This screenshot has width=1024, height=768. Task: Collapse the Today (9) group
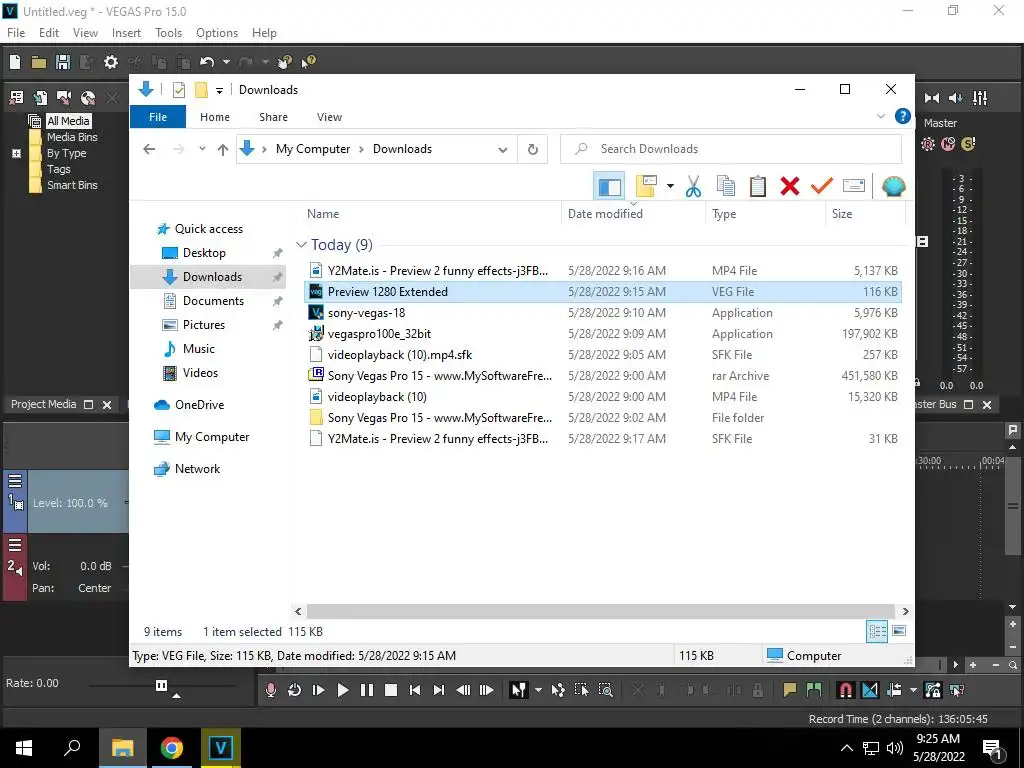(301, 245)
